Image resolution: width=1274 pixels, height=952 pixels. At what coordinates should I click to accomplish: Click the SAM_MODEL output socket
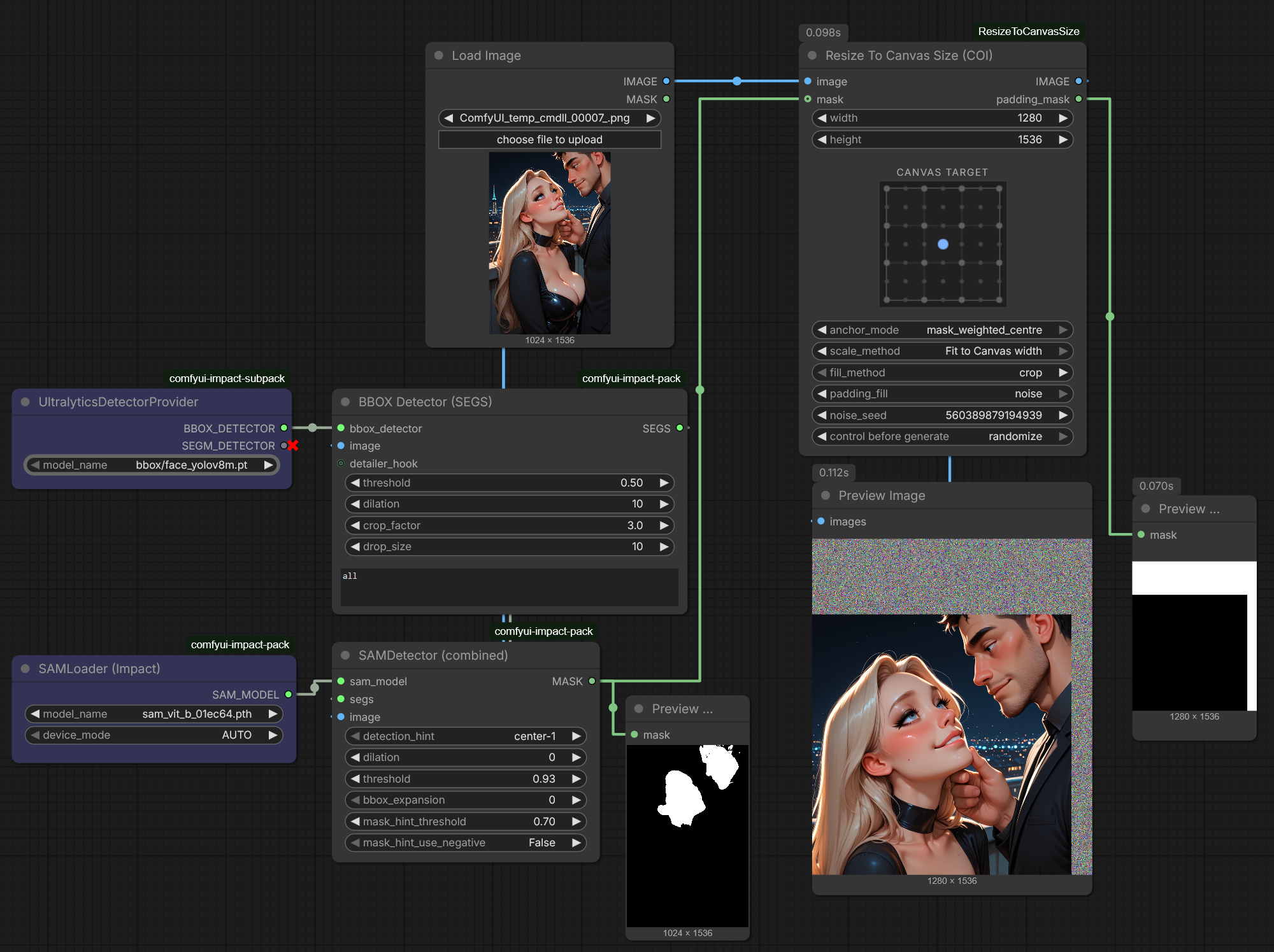pos(289,694)
